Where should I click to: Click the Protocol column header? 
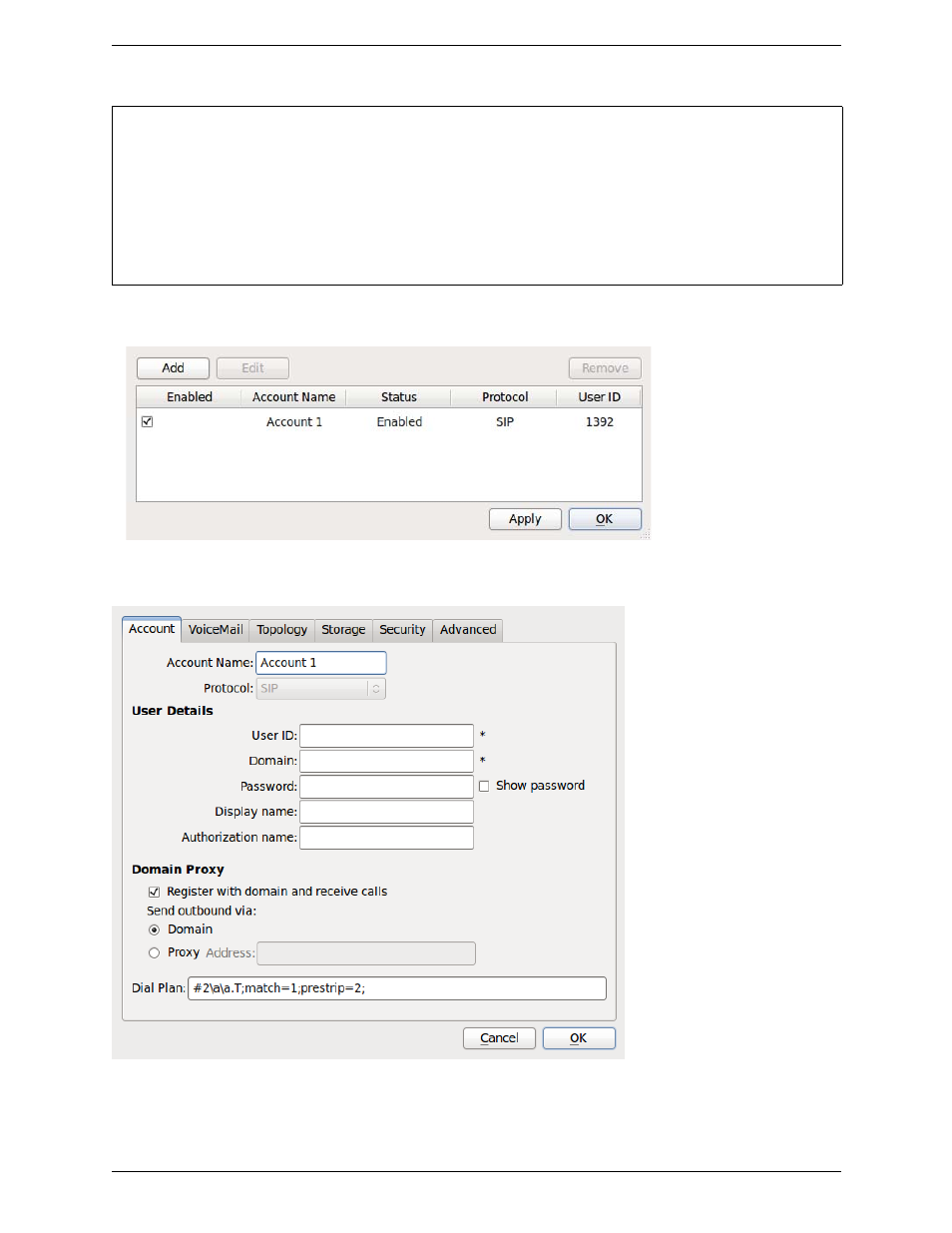[505, 397]
